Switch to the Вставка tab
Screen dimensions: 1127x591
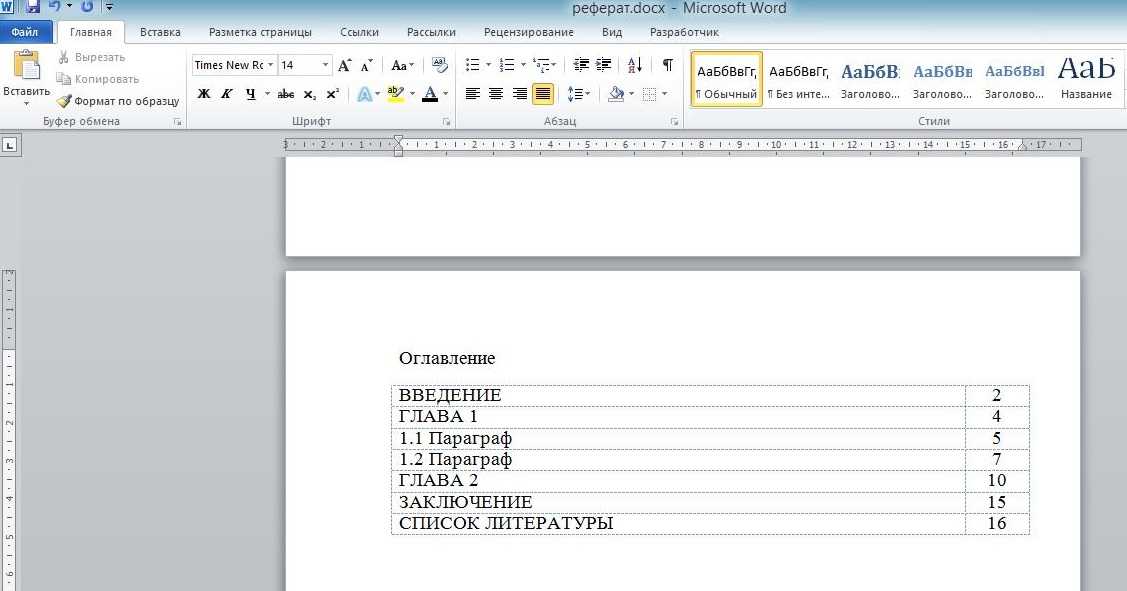point(160,32)
